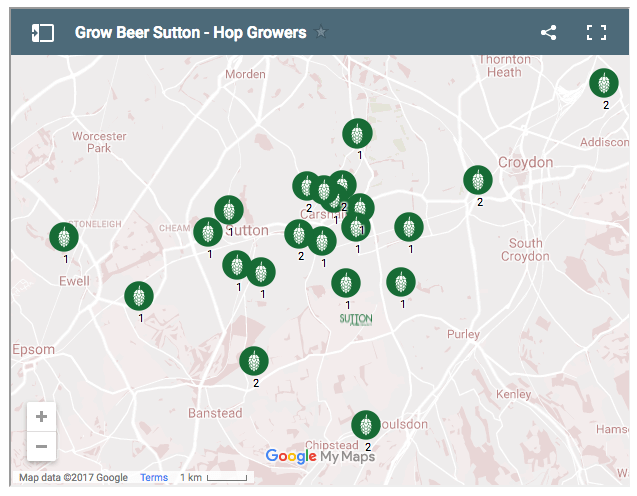
Task: Select the hop marker near Stoneleigh
Action: pyautogui.click(x=64, y=237)
